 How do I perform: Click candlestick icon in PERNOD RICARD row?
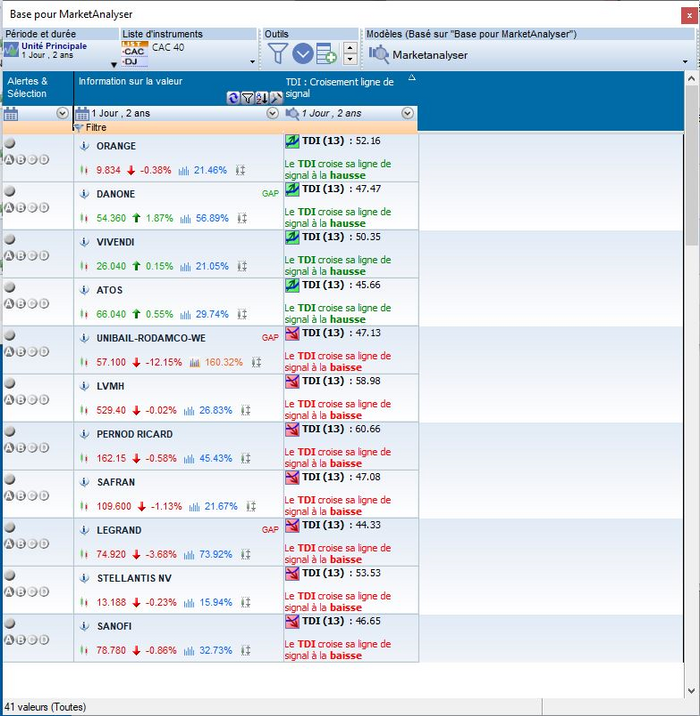click(84, 458)
